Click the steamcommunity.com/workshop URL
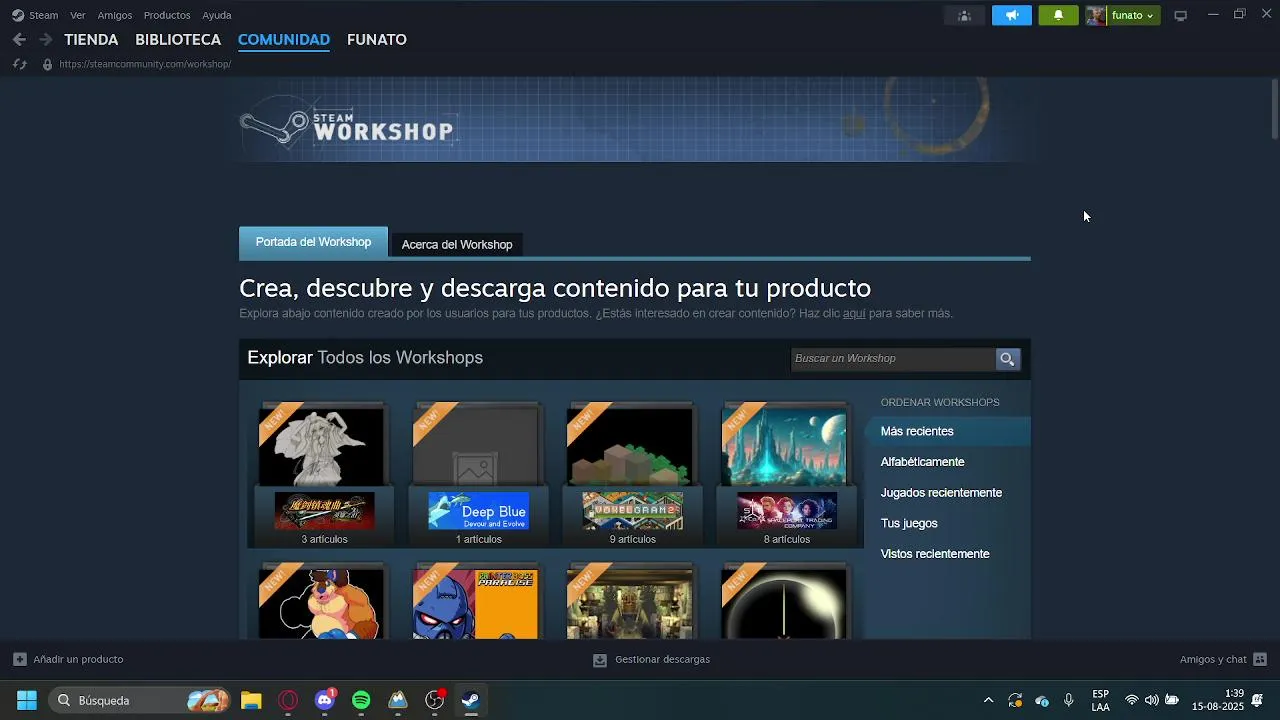Screen dimensions: 1280x720 [x=145, y=64]
